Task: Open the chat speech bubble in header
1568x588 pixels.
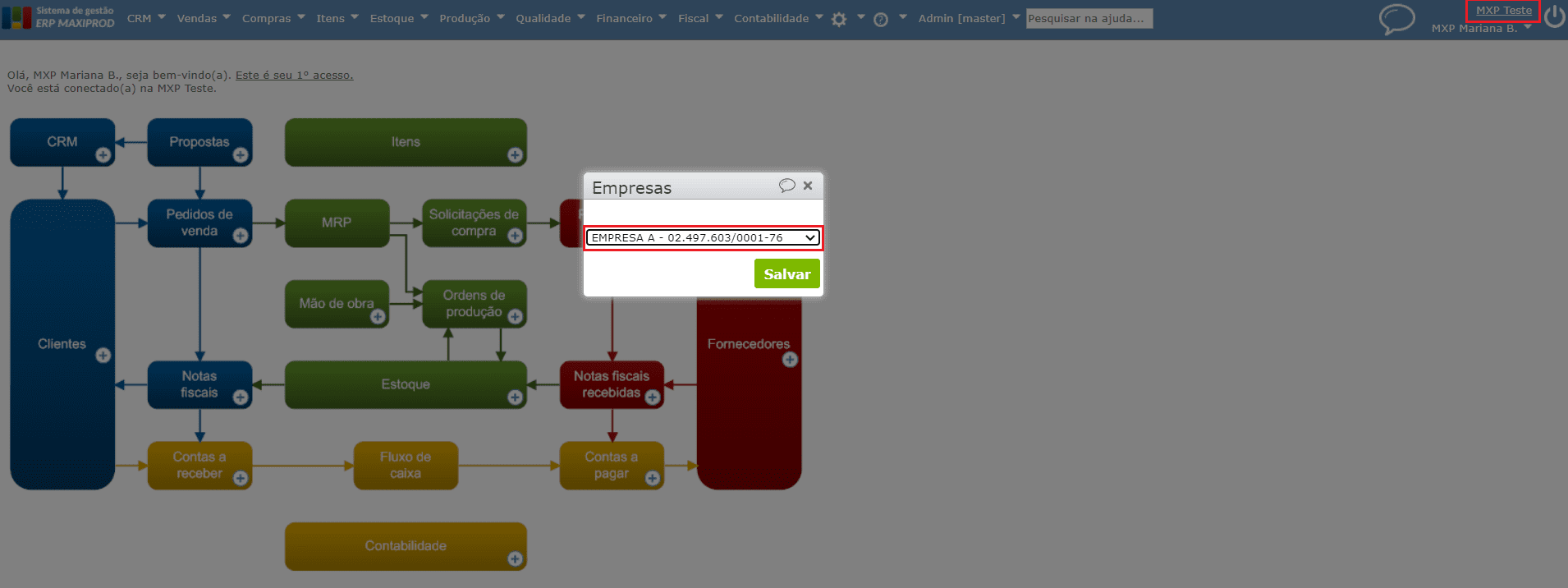Action: point(1396,19)
